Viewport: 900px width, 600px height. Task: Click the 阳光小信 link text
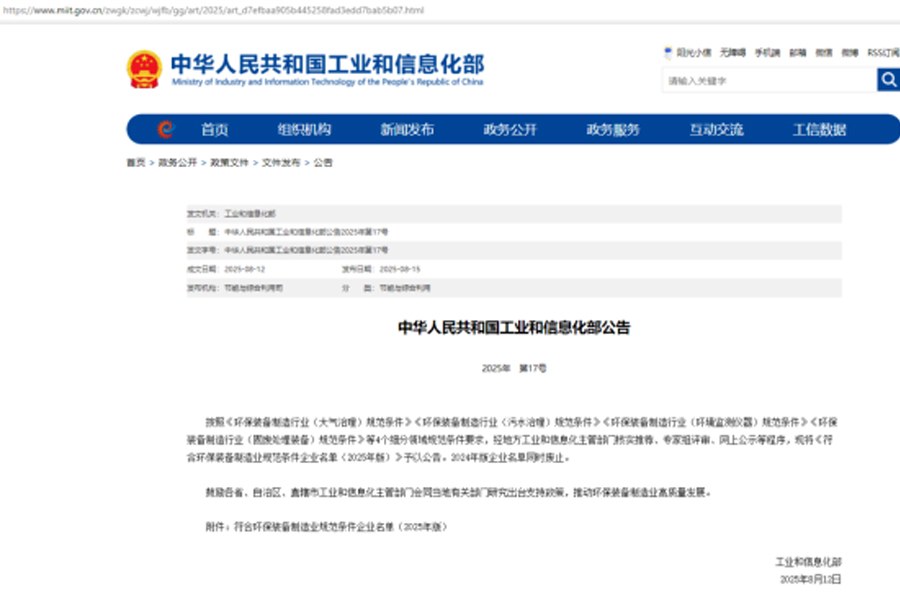pos(694,53)
